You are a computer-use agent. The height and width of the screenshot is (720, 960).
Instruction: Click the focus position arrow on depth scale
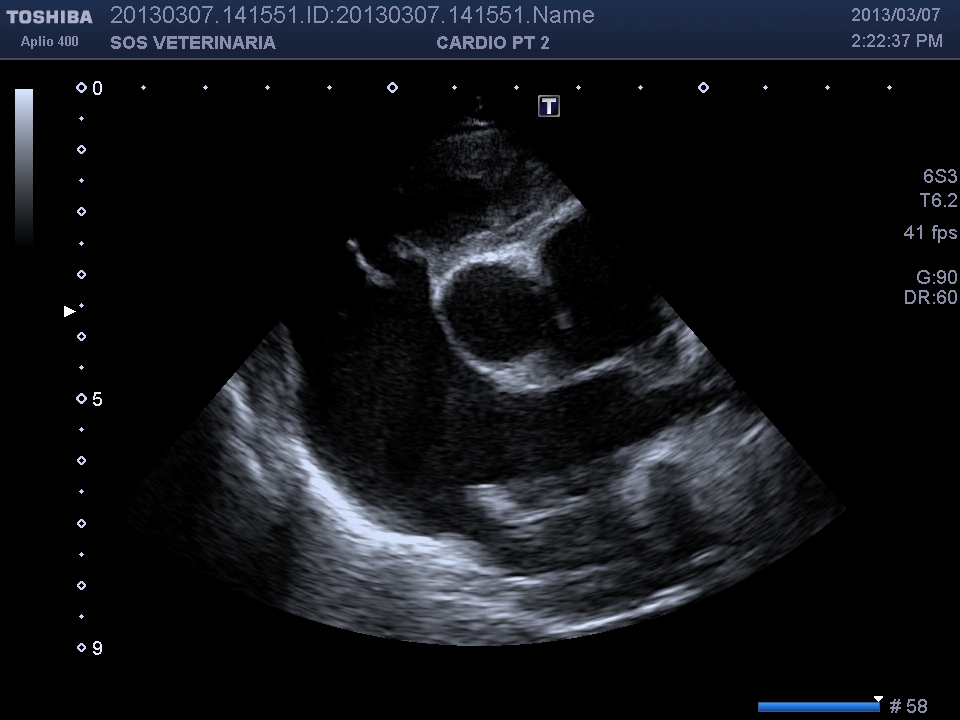69,312
